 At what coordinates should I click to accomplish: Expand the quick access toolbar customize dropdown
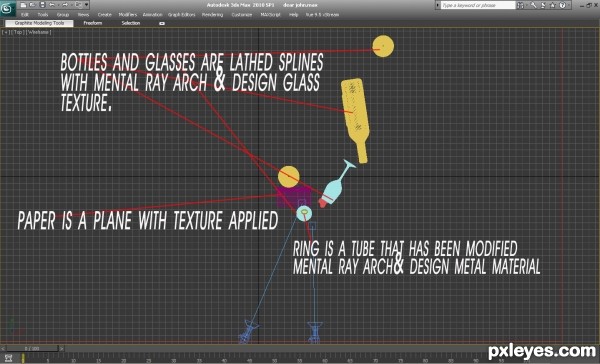point(86,5)
